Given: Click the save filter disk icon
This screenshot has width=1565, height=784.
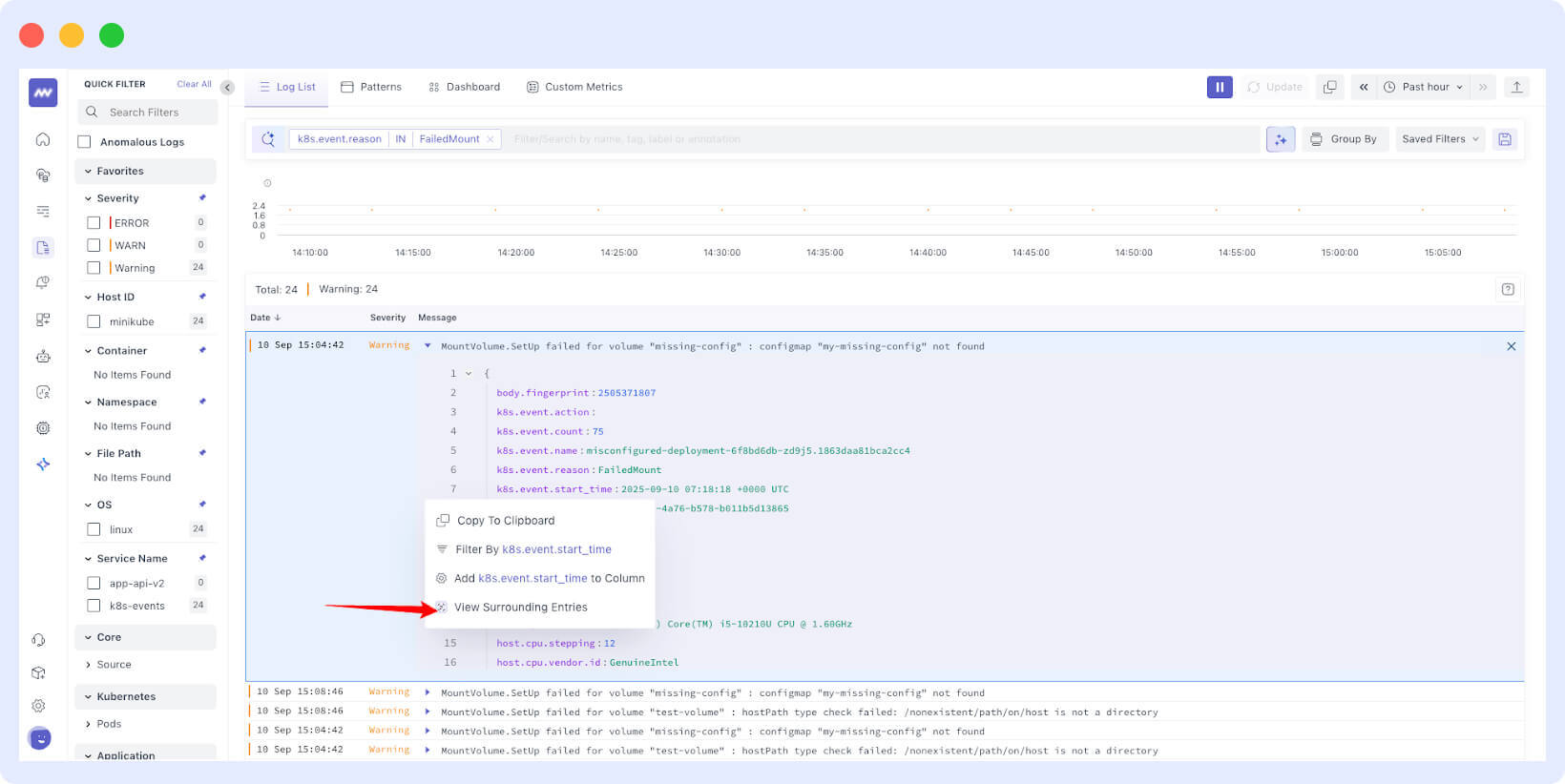Looking at the screenshot, I should (1505, 139).
